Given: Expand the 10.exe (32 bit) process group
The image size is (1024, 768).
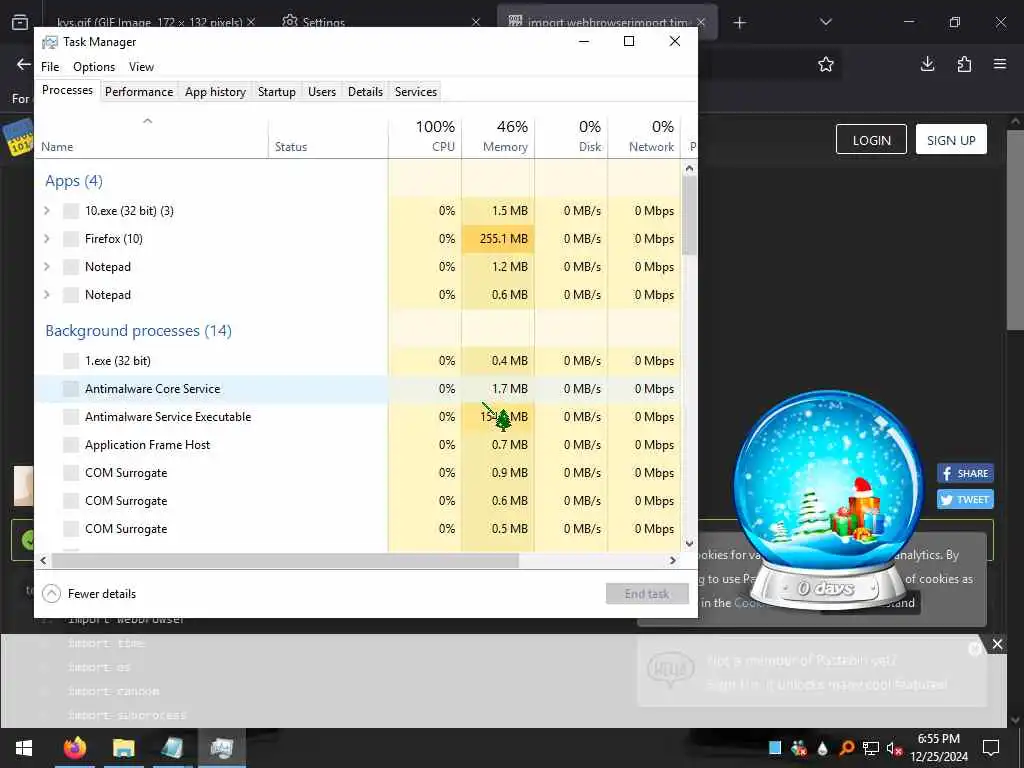Looking at the screenshot, I should [x=46, y=210].
